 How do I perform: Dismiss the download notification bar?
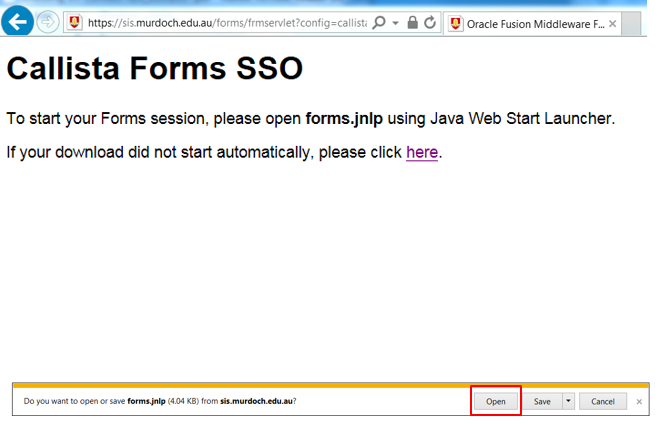click(639, 401)
